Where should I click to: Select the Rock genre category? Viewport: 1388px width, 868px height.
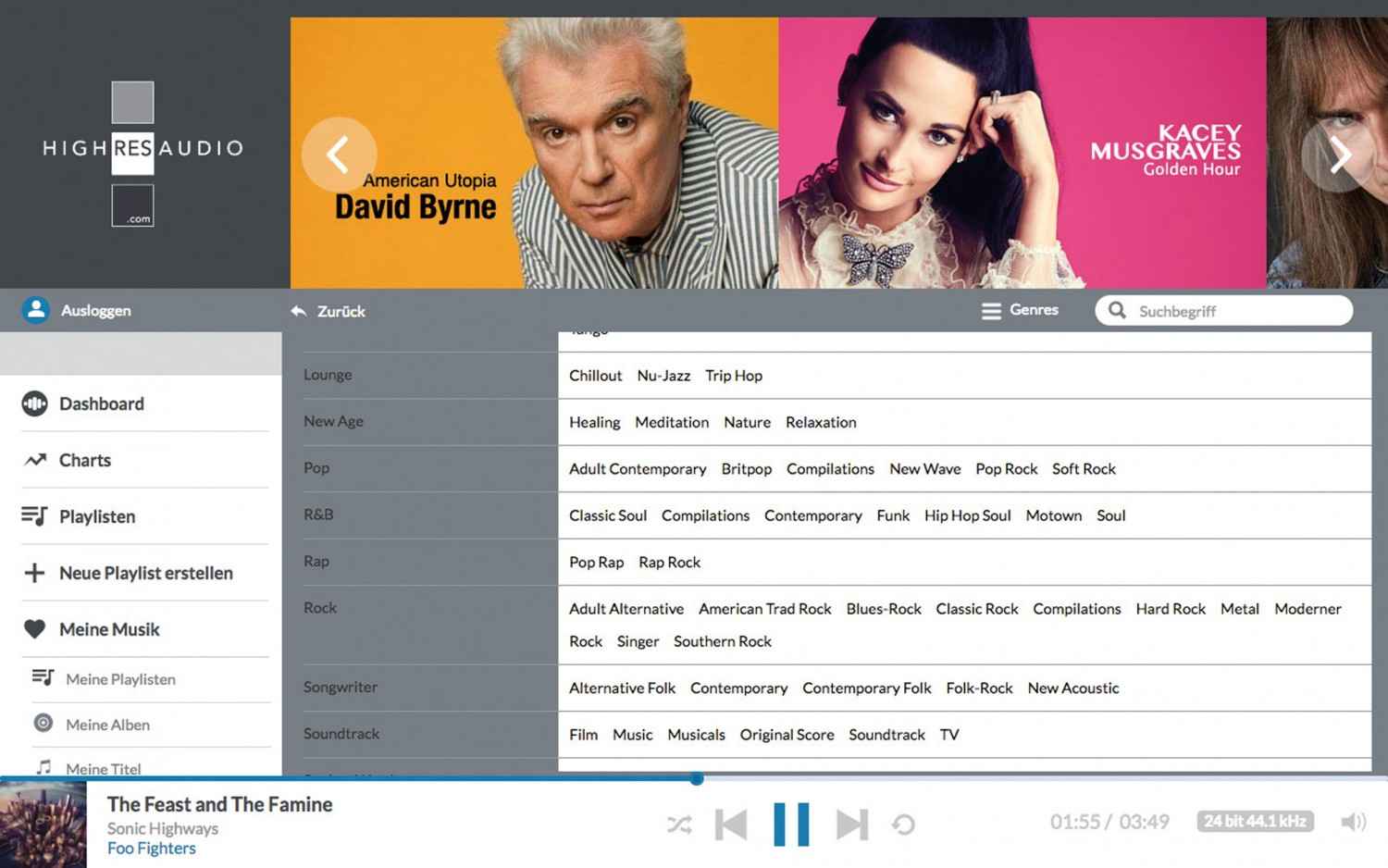click(x=320, y=607)
